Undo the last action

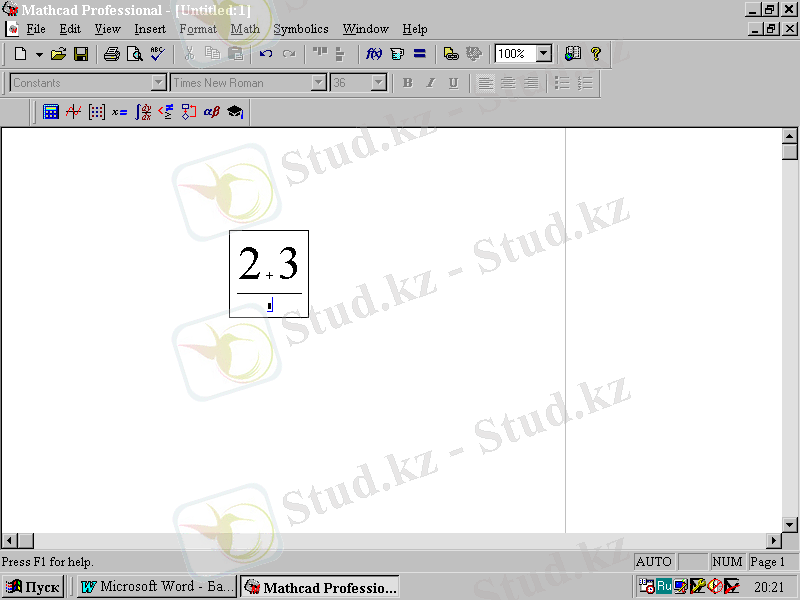click(x=265, y=54)
